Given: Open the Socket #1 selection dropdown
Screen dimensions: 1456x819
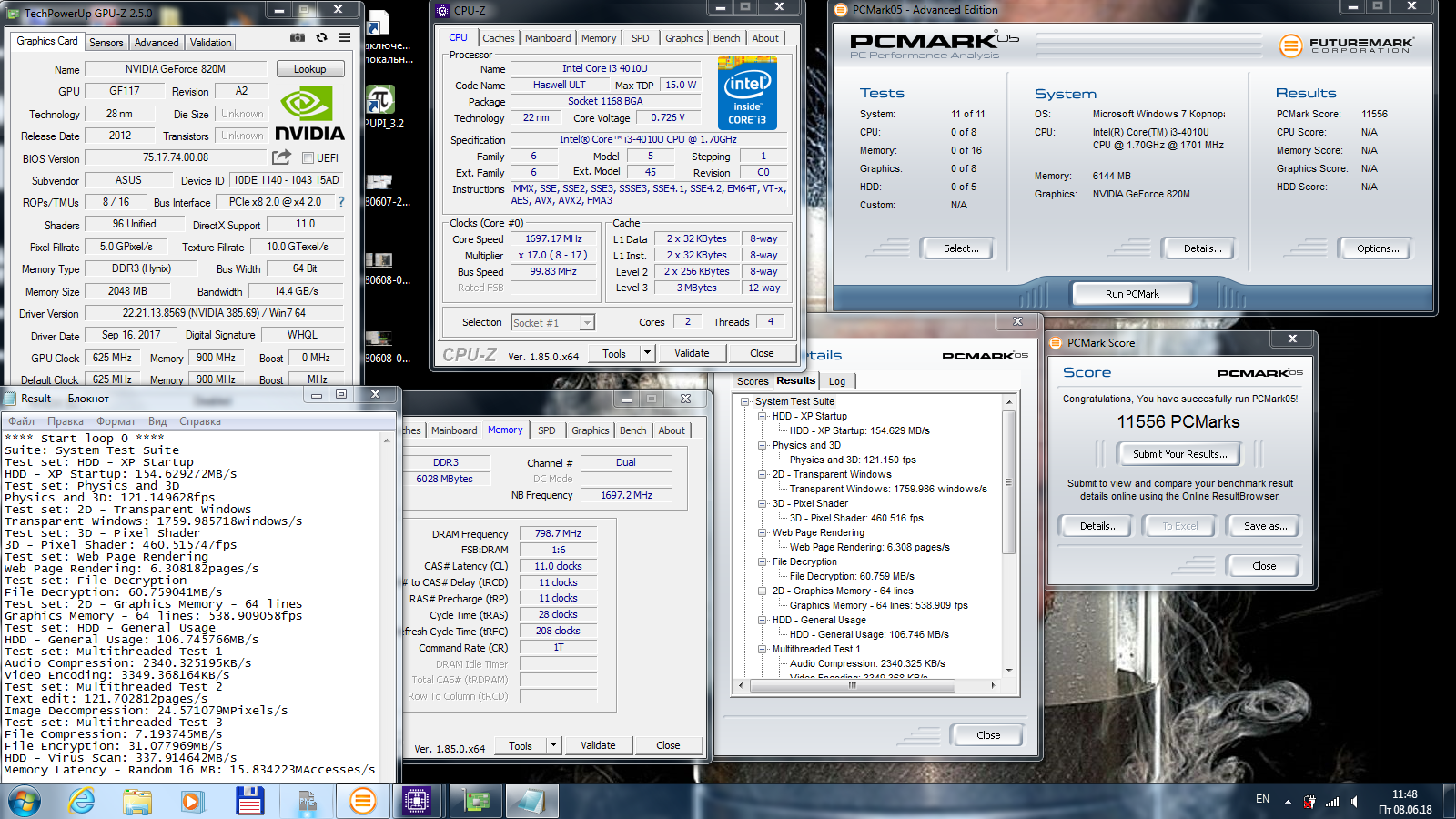Looking at the screenshot, I should coord(587,323).
